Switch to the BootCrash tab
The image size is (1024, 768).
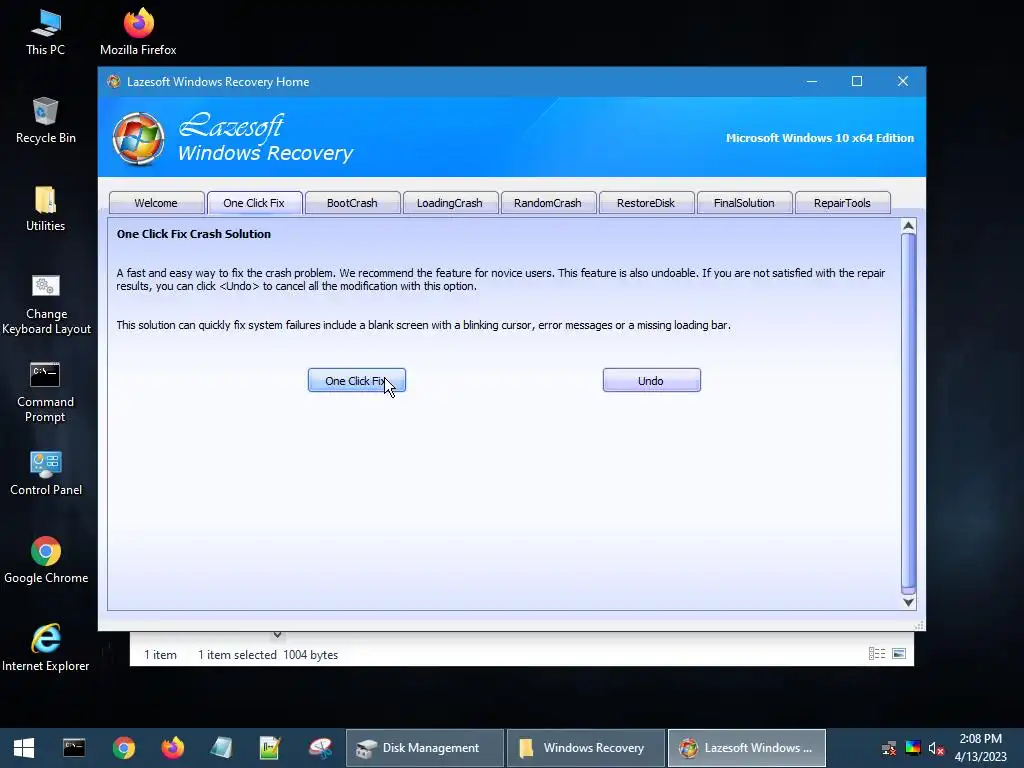point(352,203)
